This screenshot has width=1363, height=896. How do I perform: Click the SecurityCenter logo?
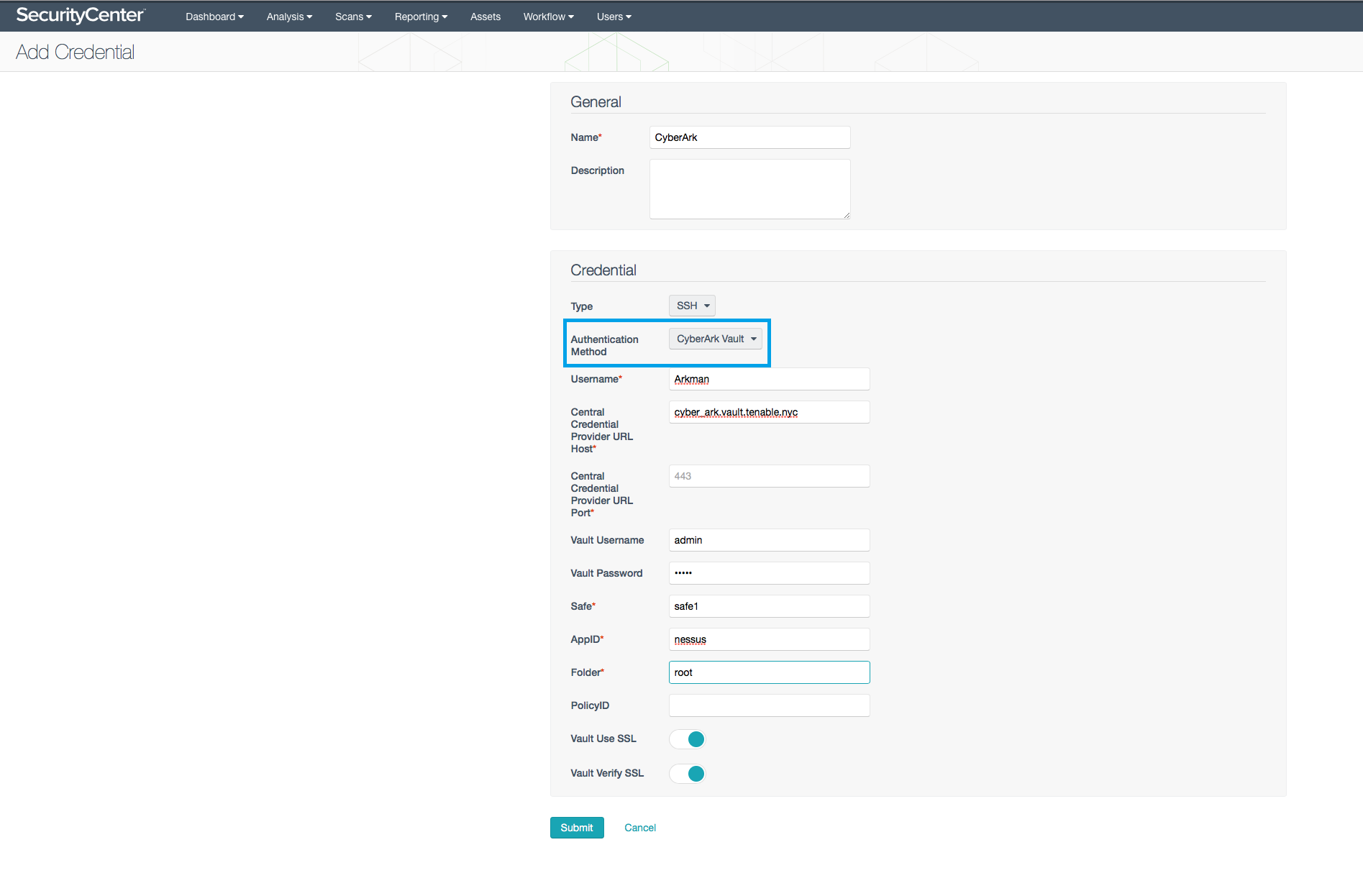81,15
